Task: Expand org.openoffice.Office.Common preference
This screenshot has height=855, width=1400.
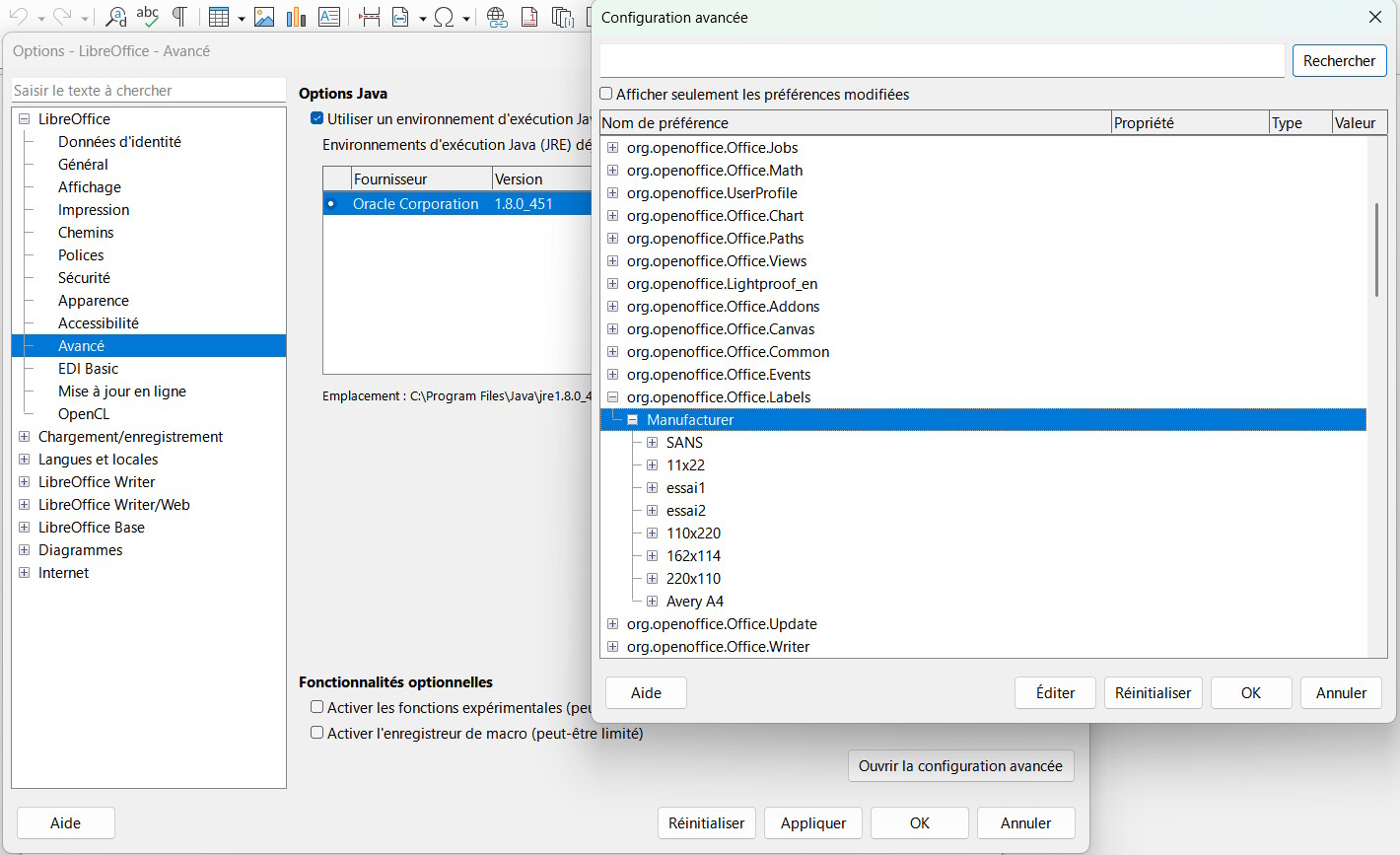Action: [612, 351]
